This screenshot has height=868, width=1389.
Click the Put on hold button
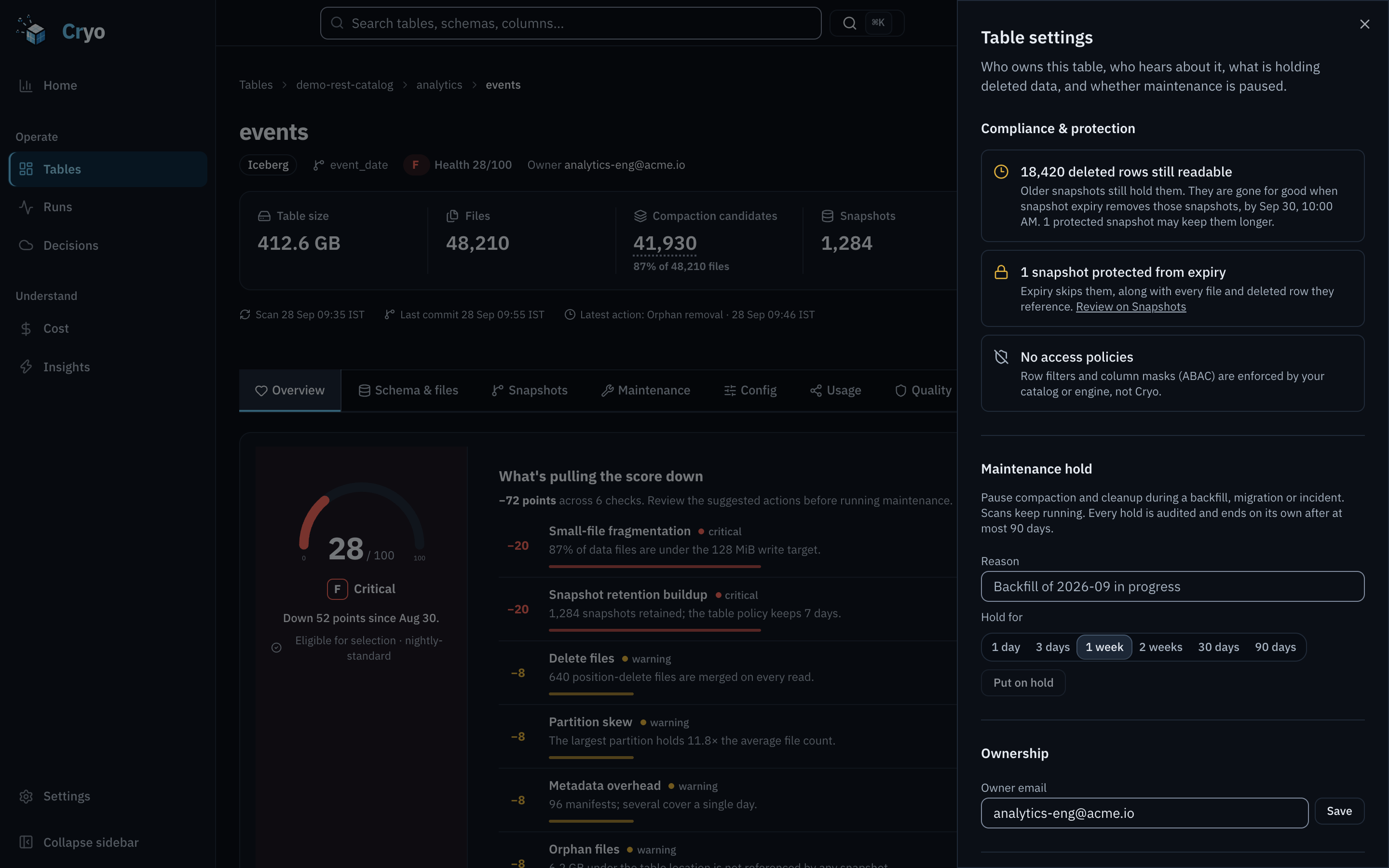[1023, 682]
